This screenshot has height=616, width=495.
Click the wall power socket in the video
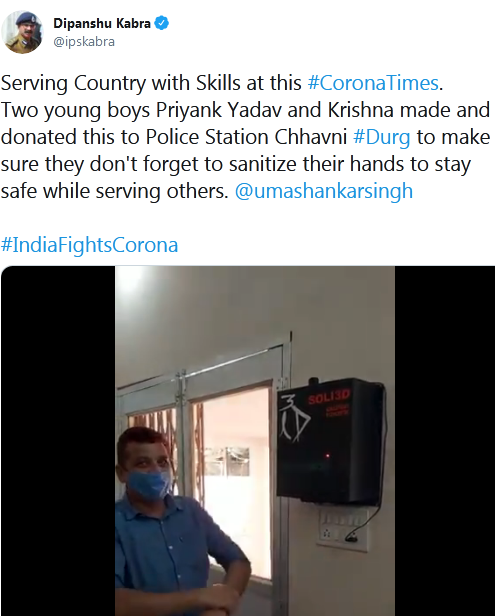coord(343,530)
